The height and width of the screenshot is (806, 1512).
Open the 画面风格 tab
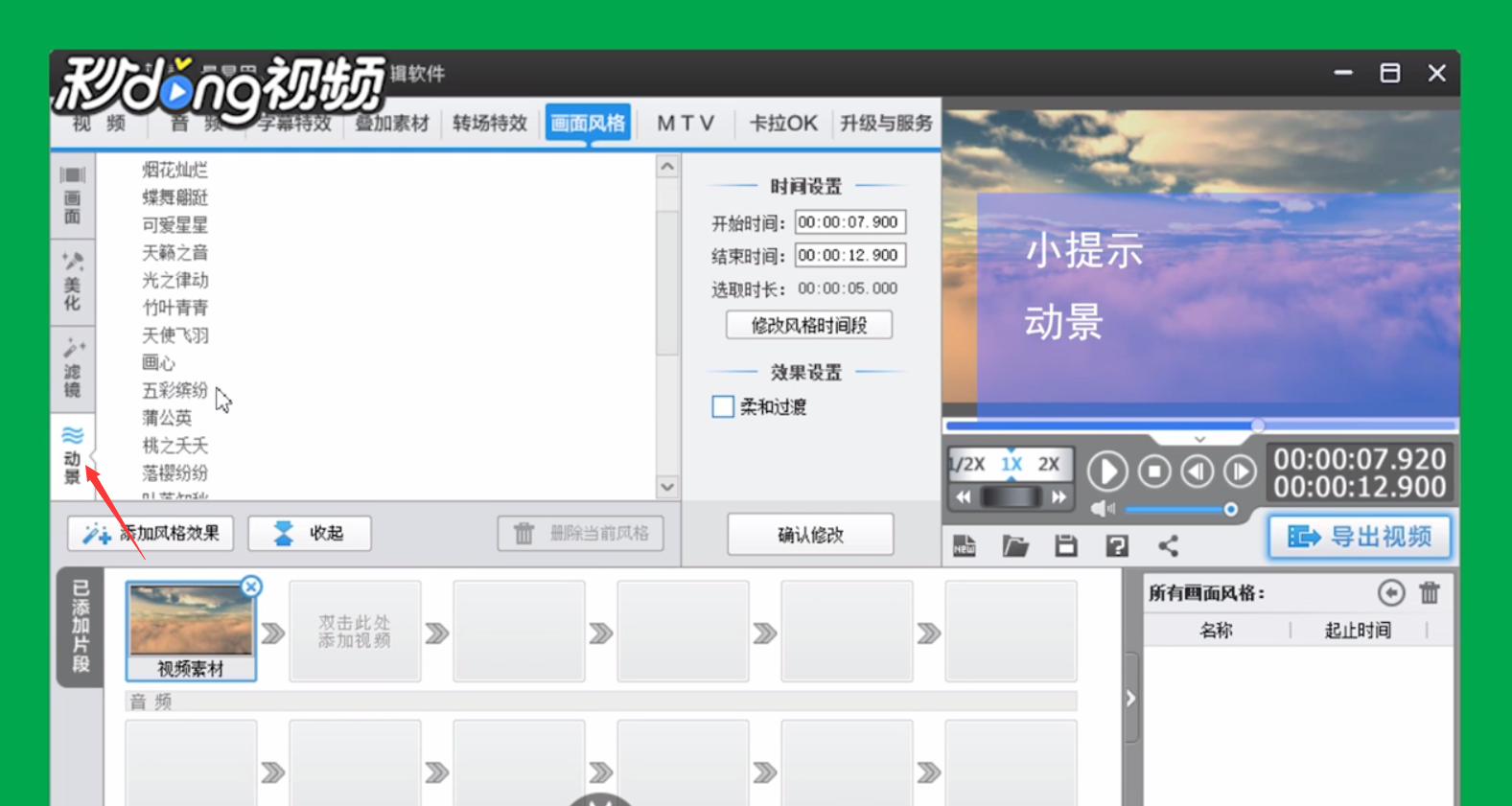588,123
